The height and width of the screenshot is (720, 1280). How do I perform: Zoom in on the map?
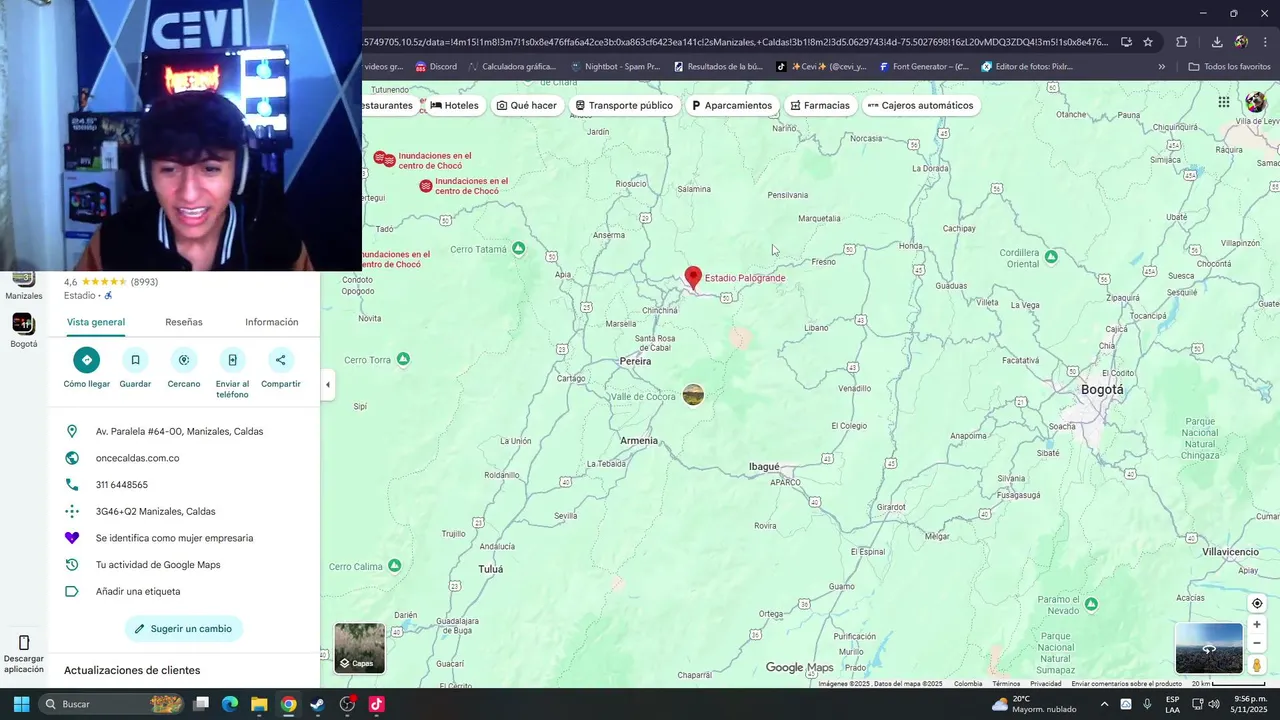[1257, 625]
